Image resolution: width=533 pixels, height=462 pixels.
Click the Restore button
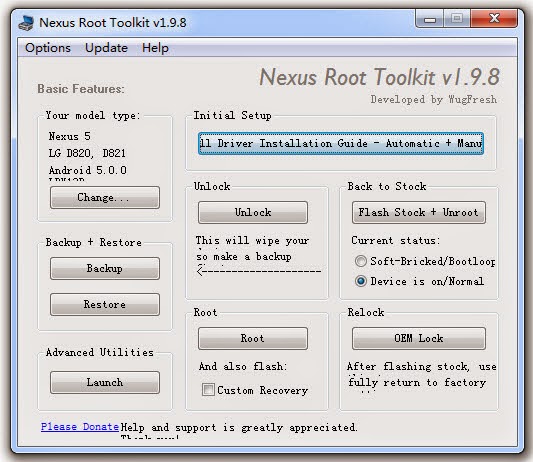(105, 304)
